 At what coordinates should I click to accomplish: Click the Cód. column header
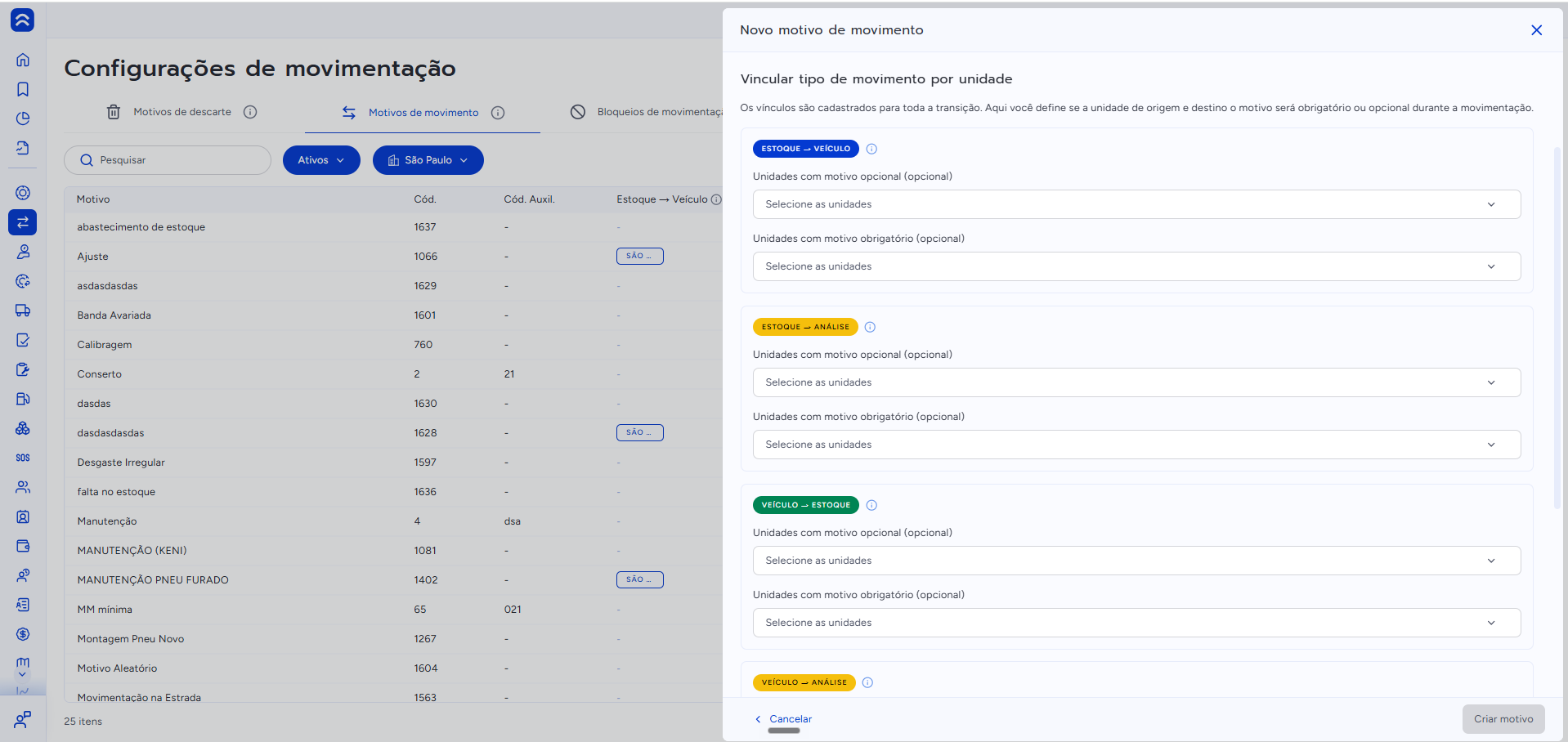pyautogui.click(x=425, y=199)
